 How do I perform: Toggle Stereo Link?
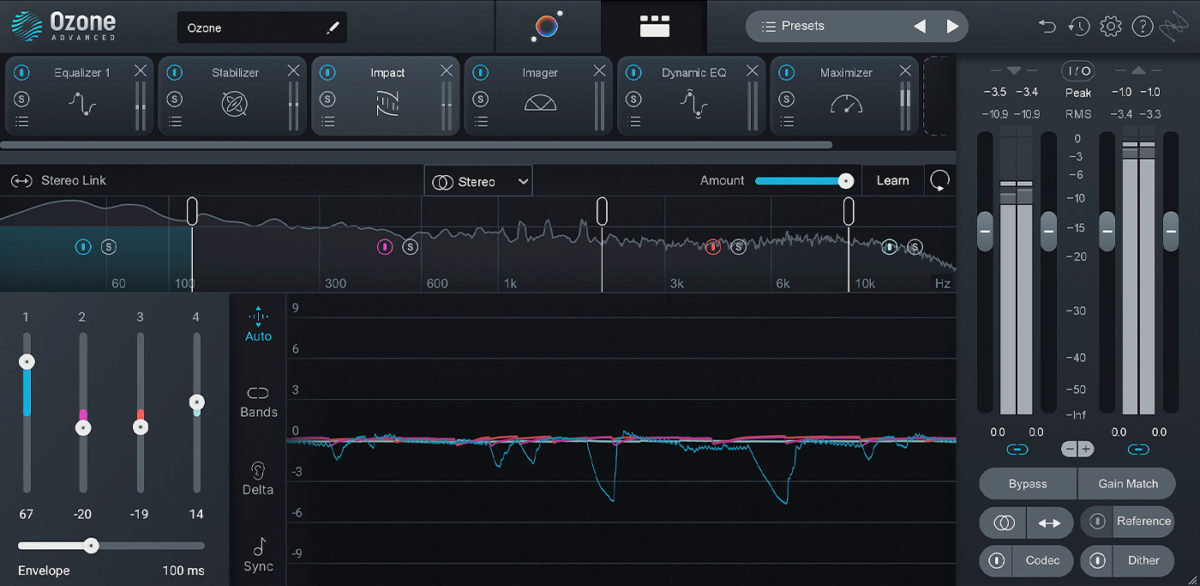(58, 181)
